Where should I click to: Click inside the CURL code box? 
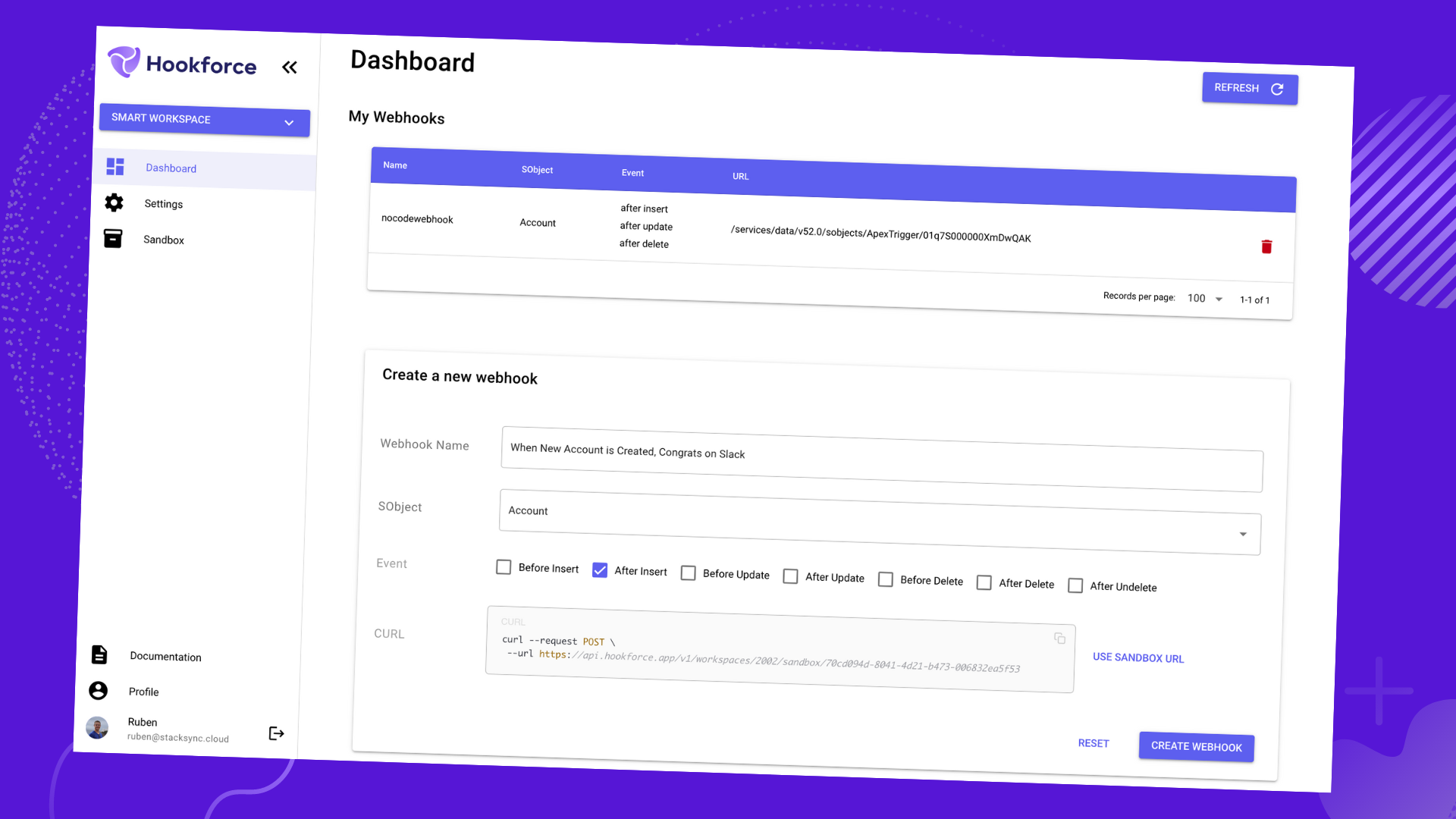coord(780,649)
